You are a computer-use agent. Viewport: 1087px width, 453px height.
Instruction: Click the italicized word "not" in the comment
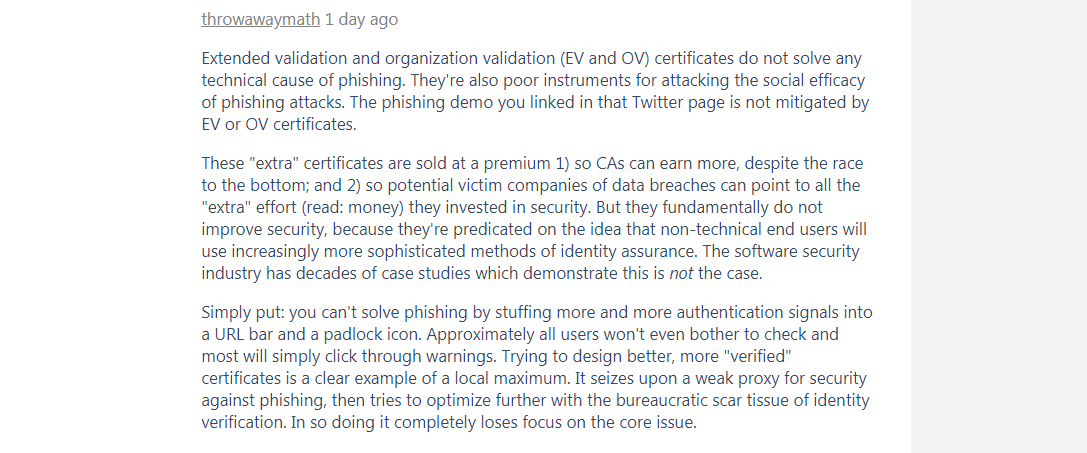click(x=681, y=273)
